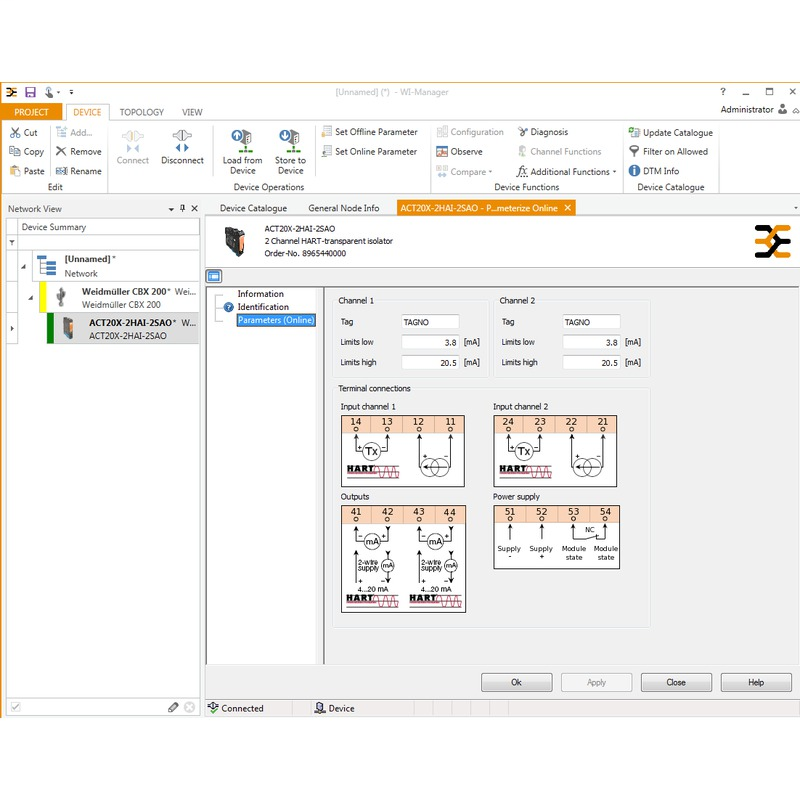
Task: Pin the Network View panel
Action: pos(183,208)
